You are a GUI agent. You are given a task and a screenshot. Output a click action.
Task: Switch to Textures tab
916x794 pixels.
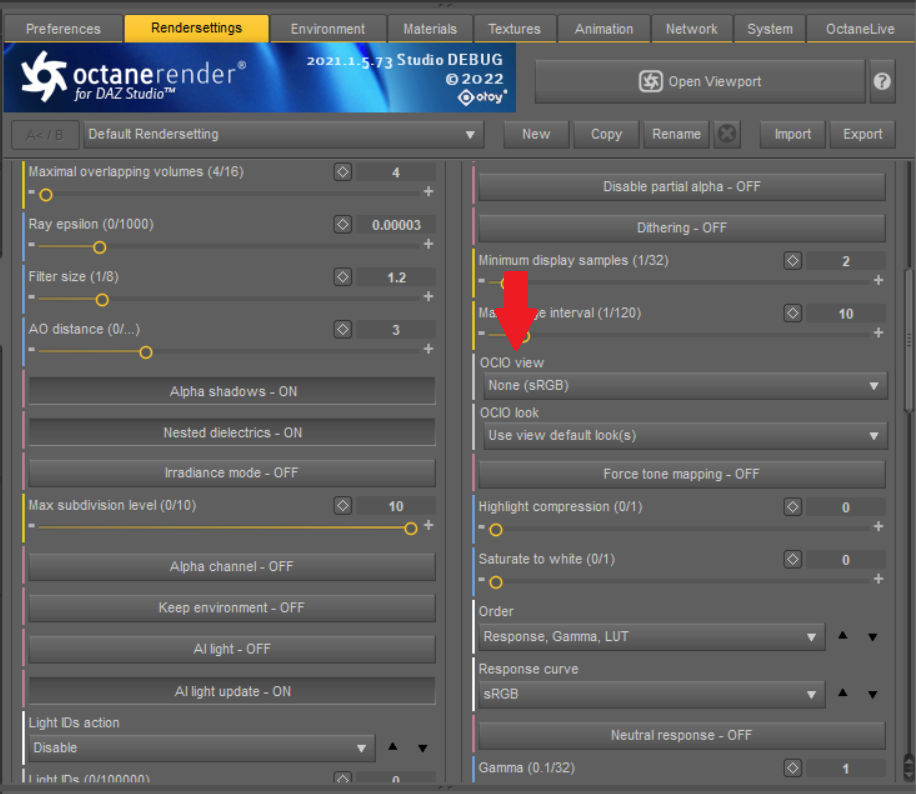[514, 29]
